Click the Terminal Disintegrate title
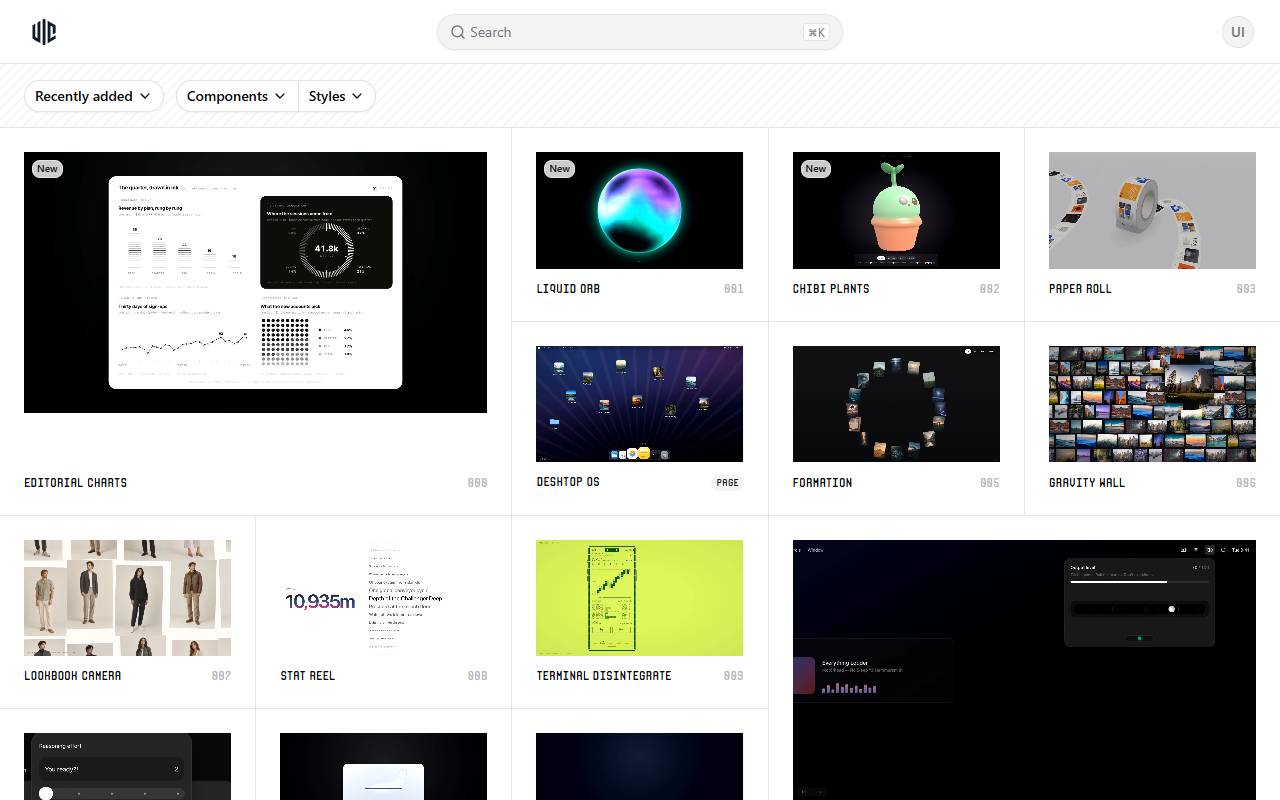This screenshot has height=800, width=1280. click(x=604, y=676)
